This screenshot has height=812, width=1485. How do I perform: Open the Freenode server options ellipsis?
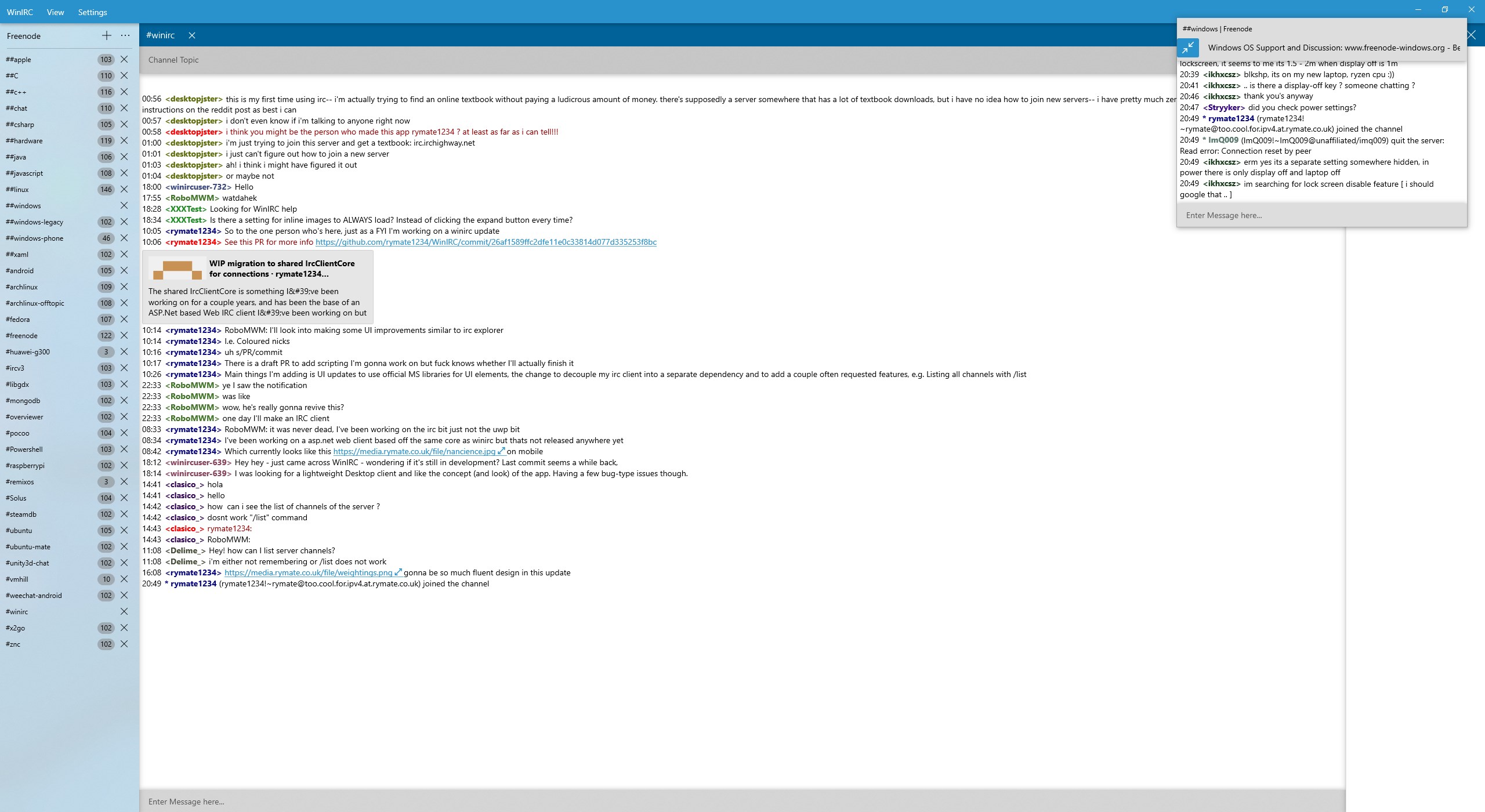125,36
